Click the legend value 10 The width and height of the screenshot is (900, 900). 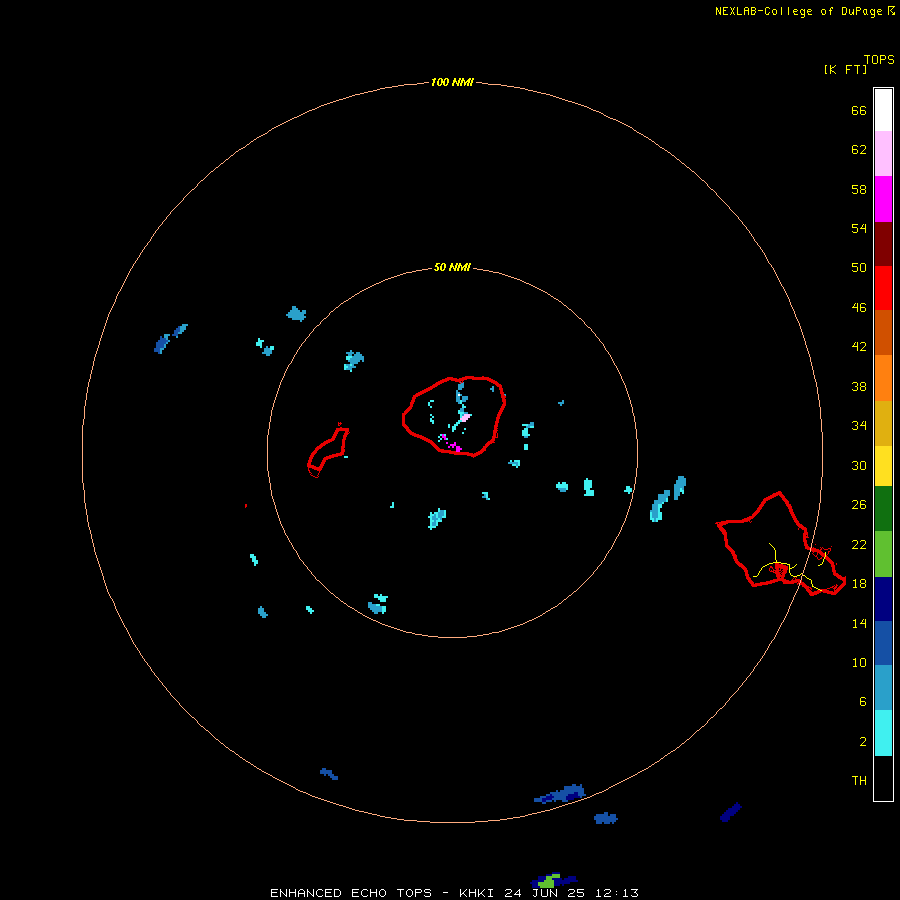coord(859,663)
